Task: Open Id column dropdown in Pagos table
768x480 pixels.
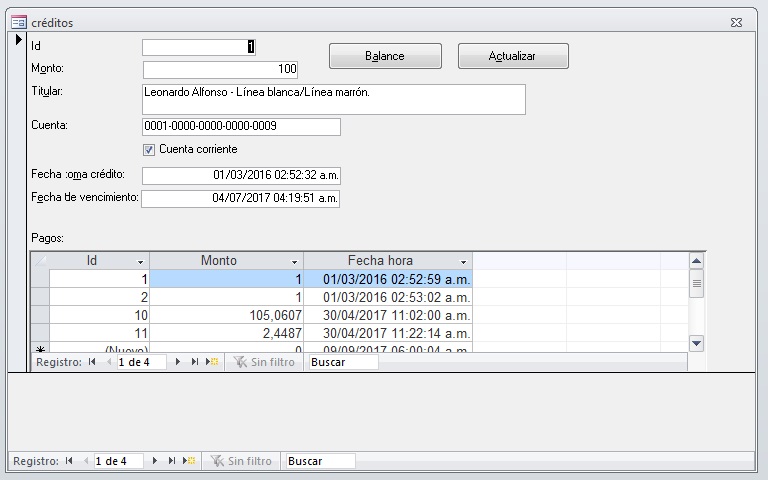Action: click(141, 261)
